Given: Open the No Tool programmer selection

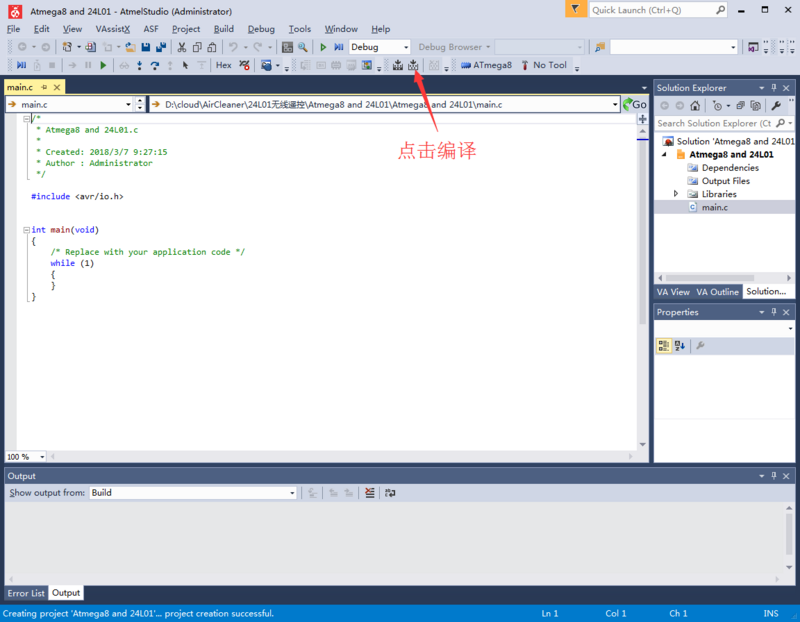Looking at the screenshot, I should click(x=543, y=65).
